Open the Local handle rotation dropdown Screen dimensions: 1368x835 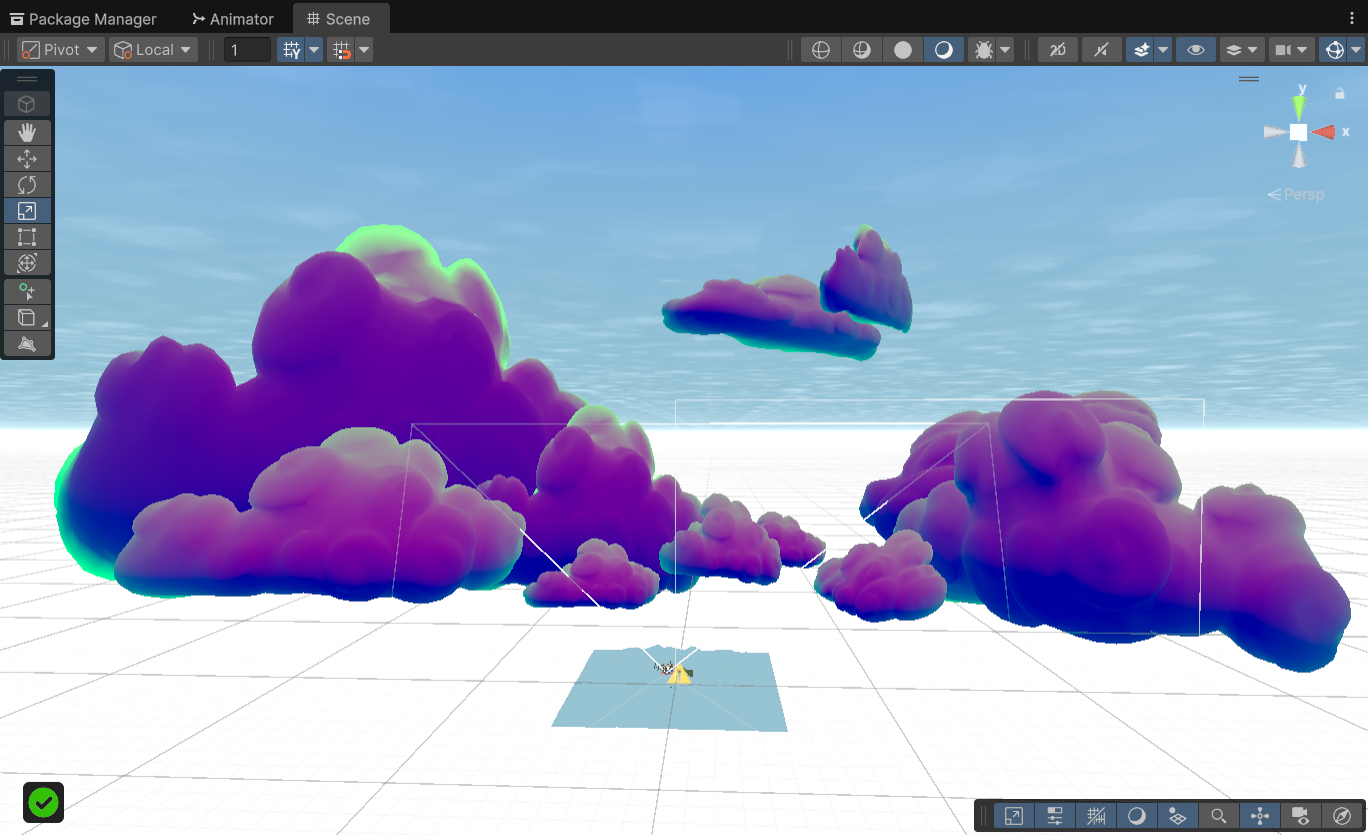coord(153,50)
